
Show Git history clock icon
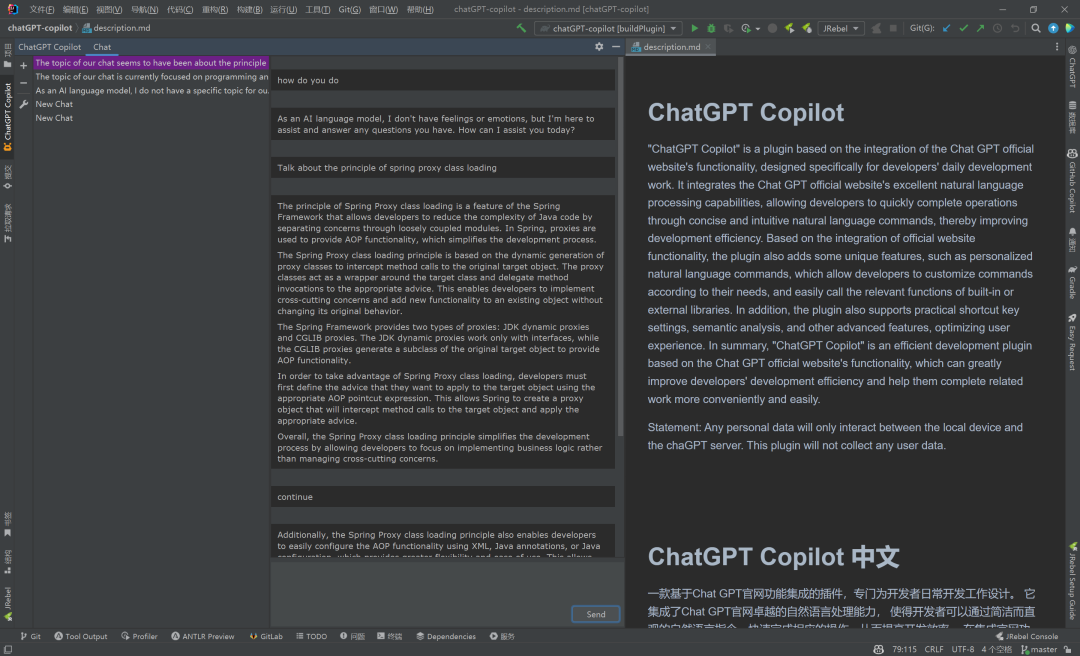(x=997, y=28)
